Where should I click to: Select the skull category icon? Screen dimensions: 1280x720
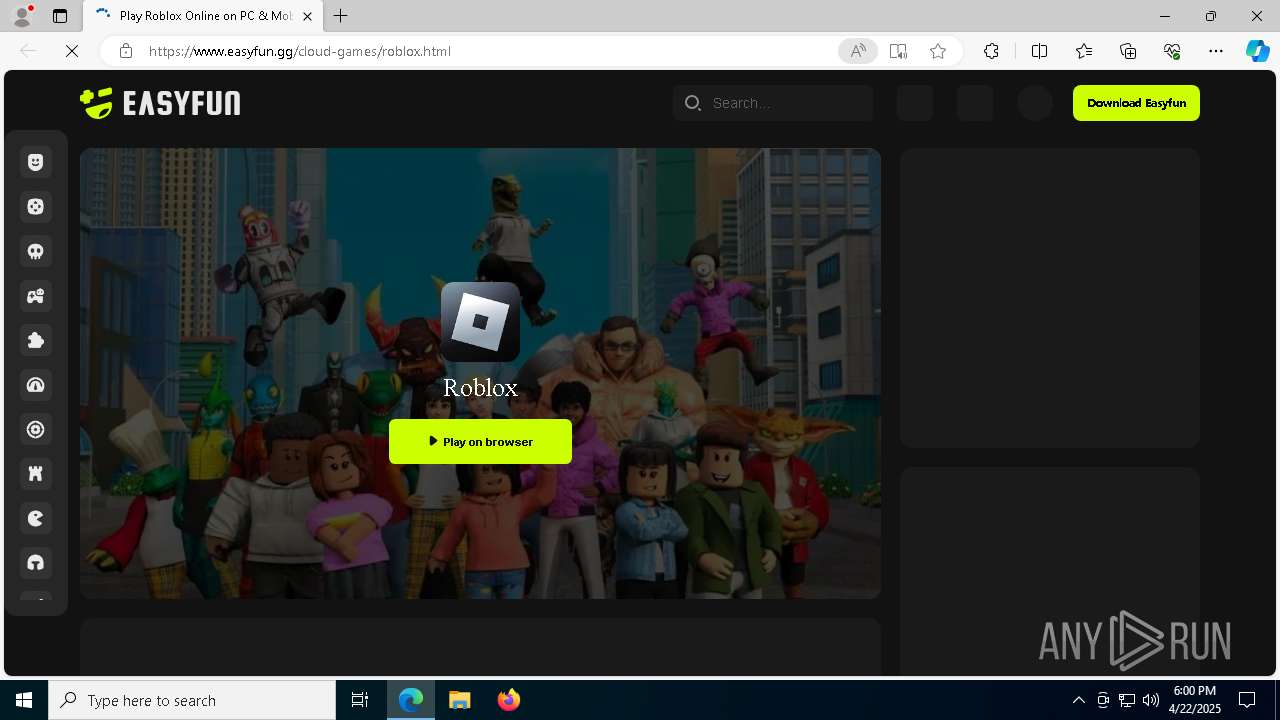coord(36,251)
